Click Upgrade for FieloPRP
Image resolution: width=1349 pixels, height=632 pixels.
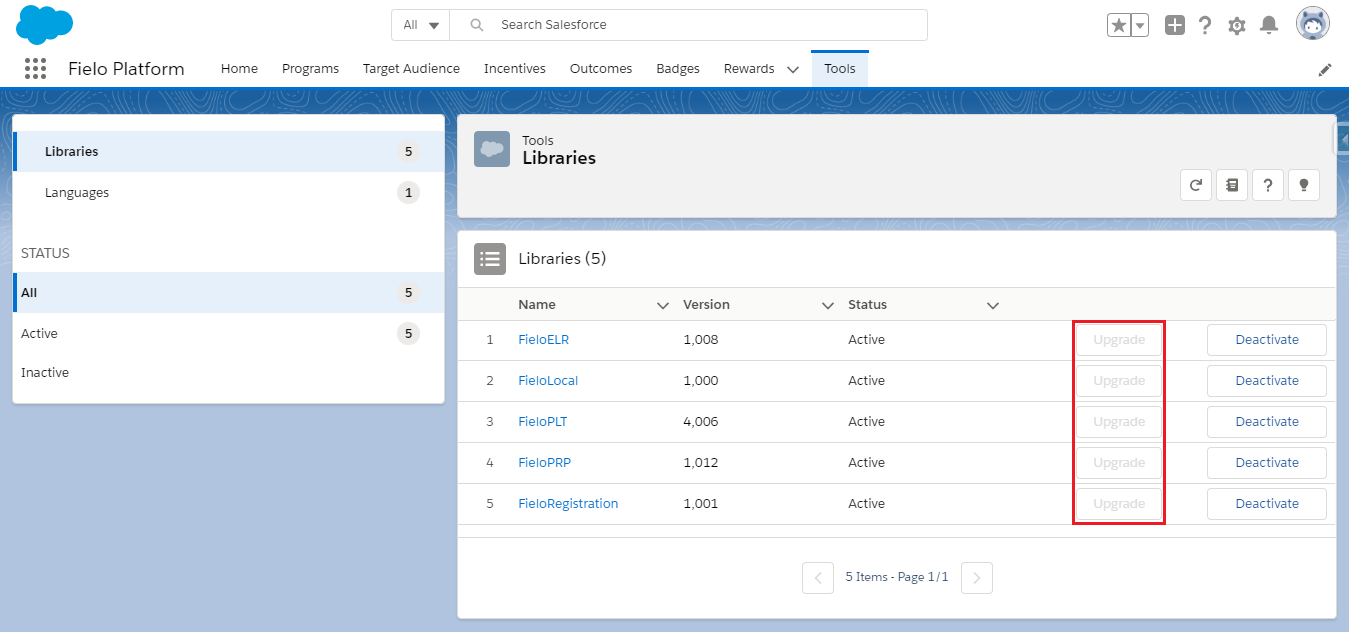pos(1119,463)
